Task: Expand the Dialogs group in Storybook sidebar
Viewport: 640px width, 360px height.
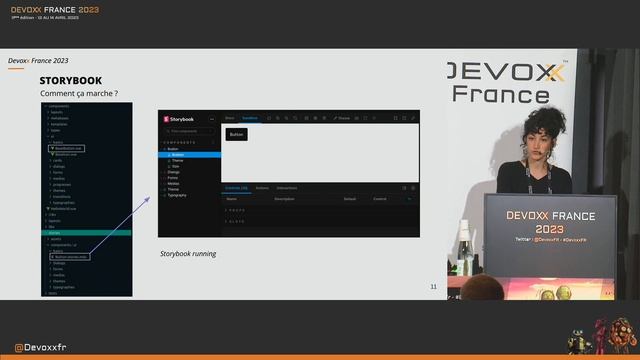Action: (x=173, y=172)
